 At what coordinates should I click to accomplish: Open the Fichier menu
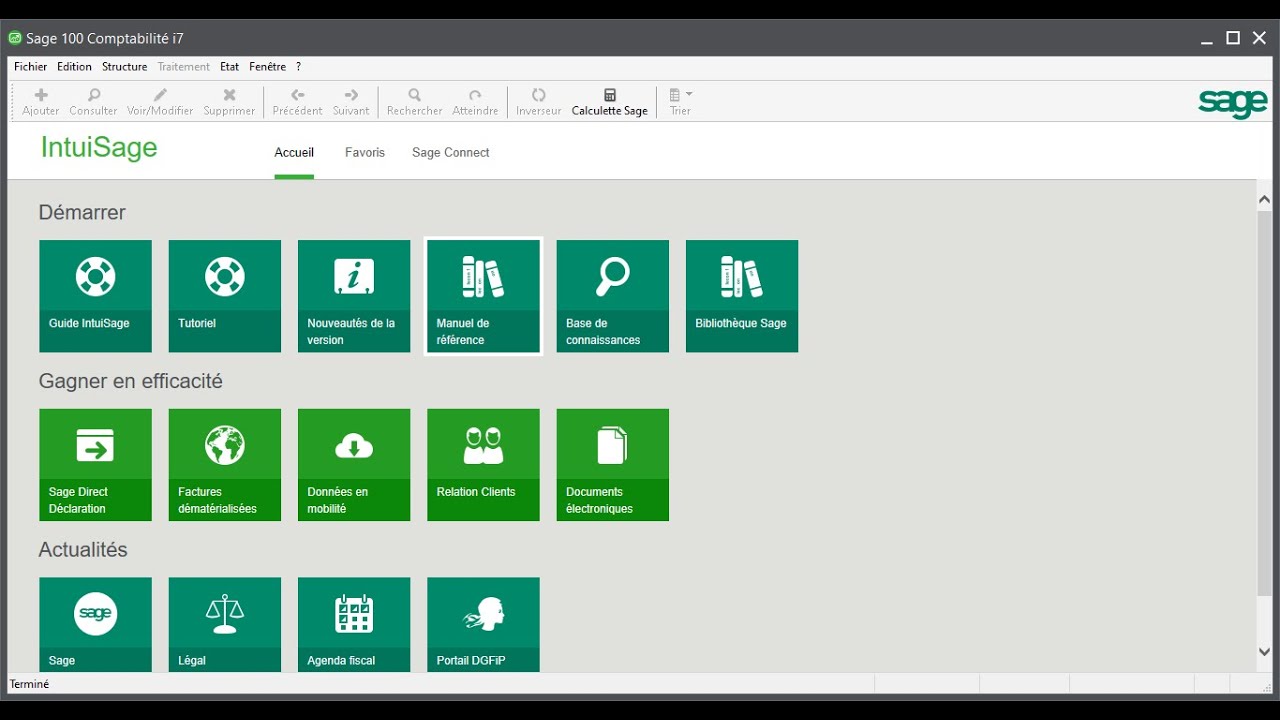(30, 67)
